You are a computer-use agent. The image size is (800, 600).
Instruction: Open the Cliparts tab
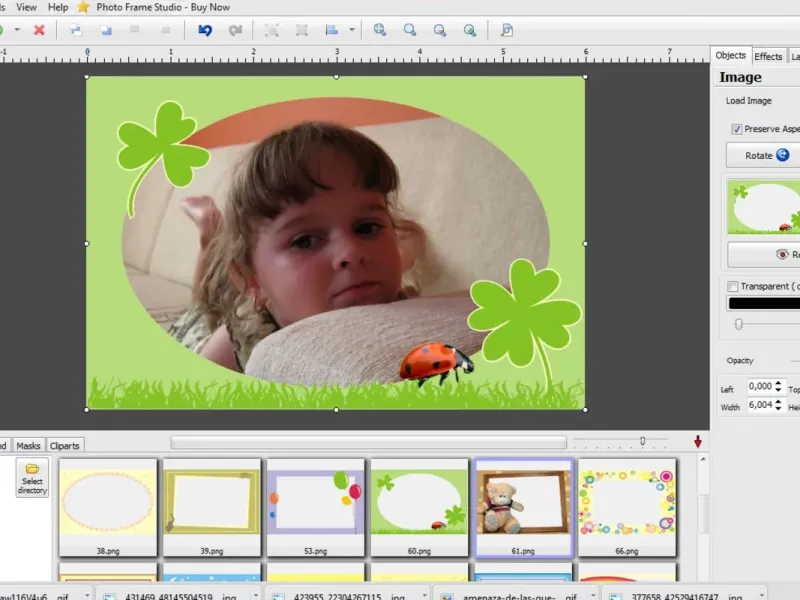pos(65,445)
